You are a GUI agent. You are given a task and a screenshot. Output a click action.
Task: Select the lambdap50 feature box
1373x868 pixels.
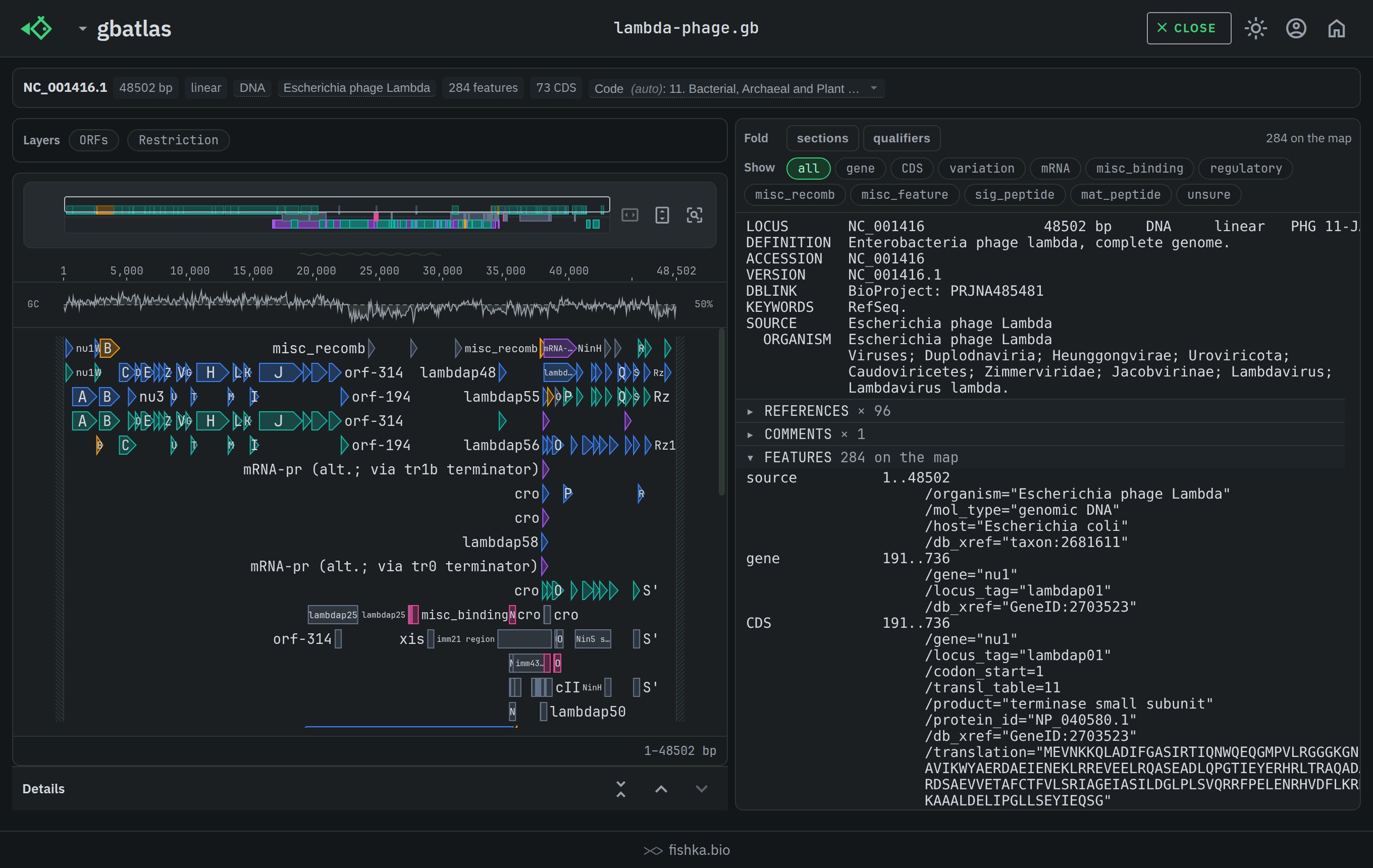[543, 712]
